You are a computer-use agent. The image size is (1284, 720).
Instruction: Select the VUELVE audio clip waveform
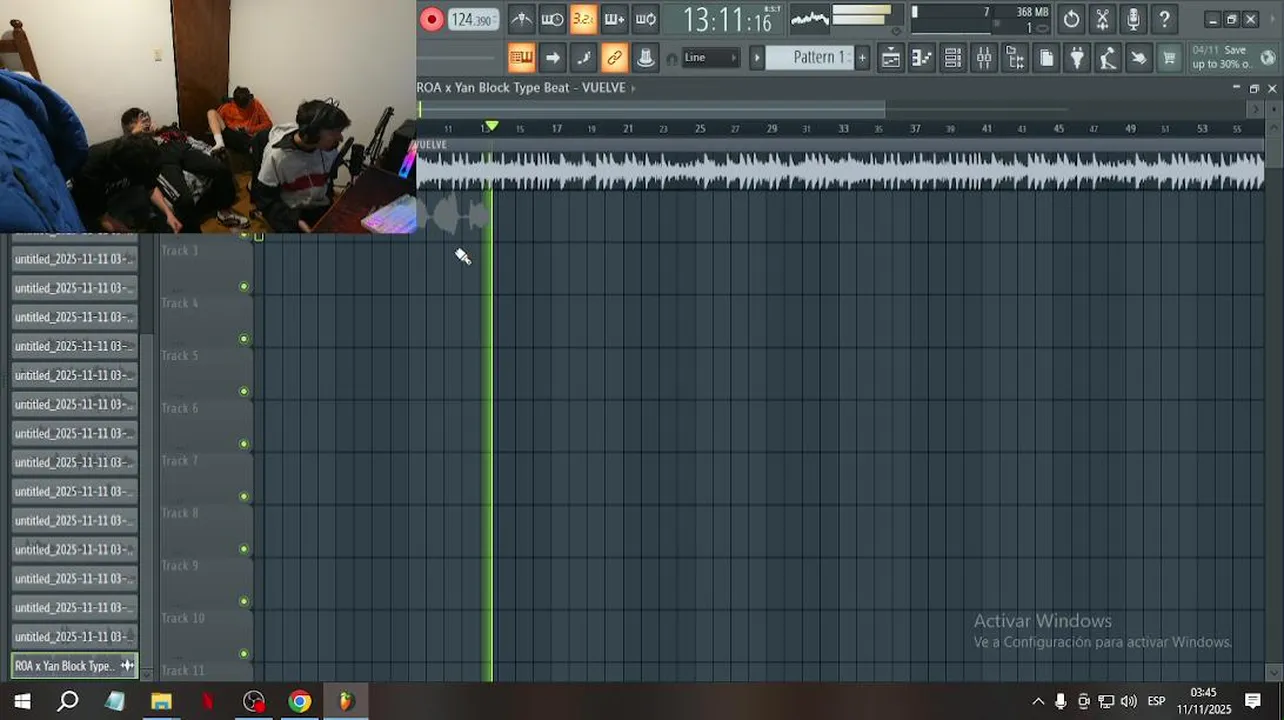[x=840, y=171]
